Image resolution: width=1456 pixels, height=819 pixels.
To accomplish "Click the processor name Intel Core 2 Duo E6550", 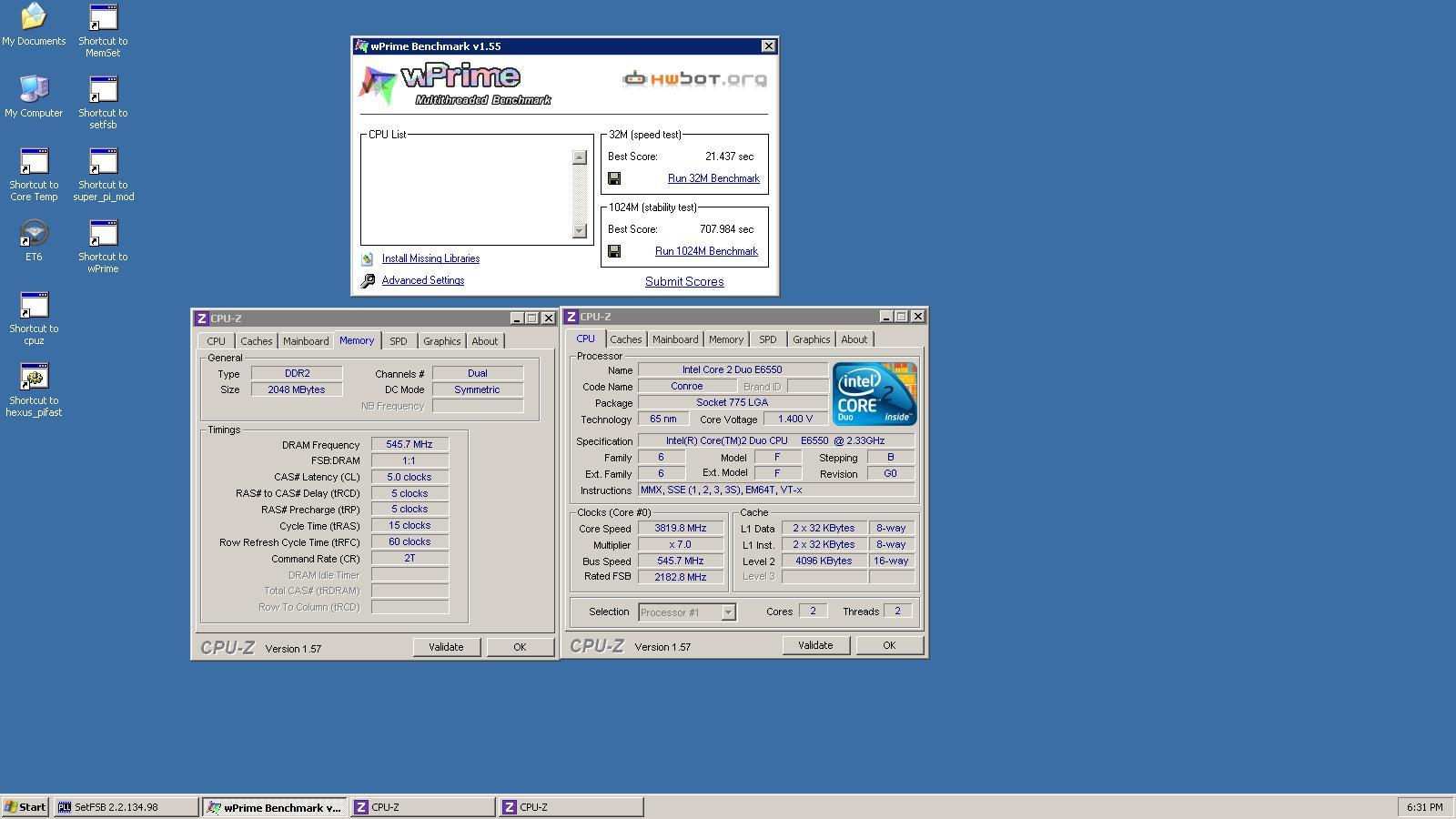I will 733,369.
